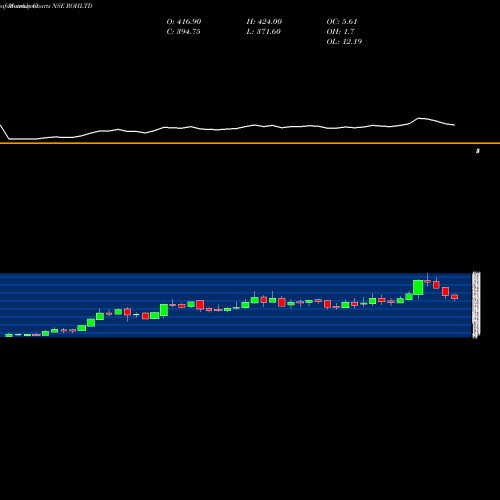This screenshot has width=500, height=500.
Task: Click the tallest green candle near the chart's right
Action: 418,287
